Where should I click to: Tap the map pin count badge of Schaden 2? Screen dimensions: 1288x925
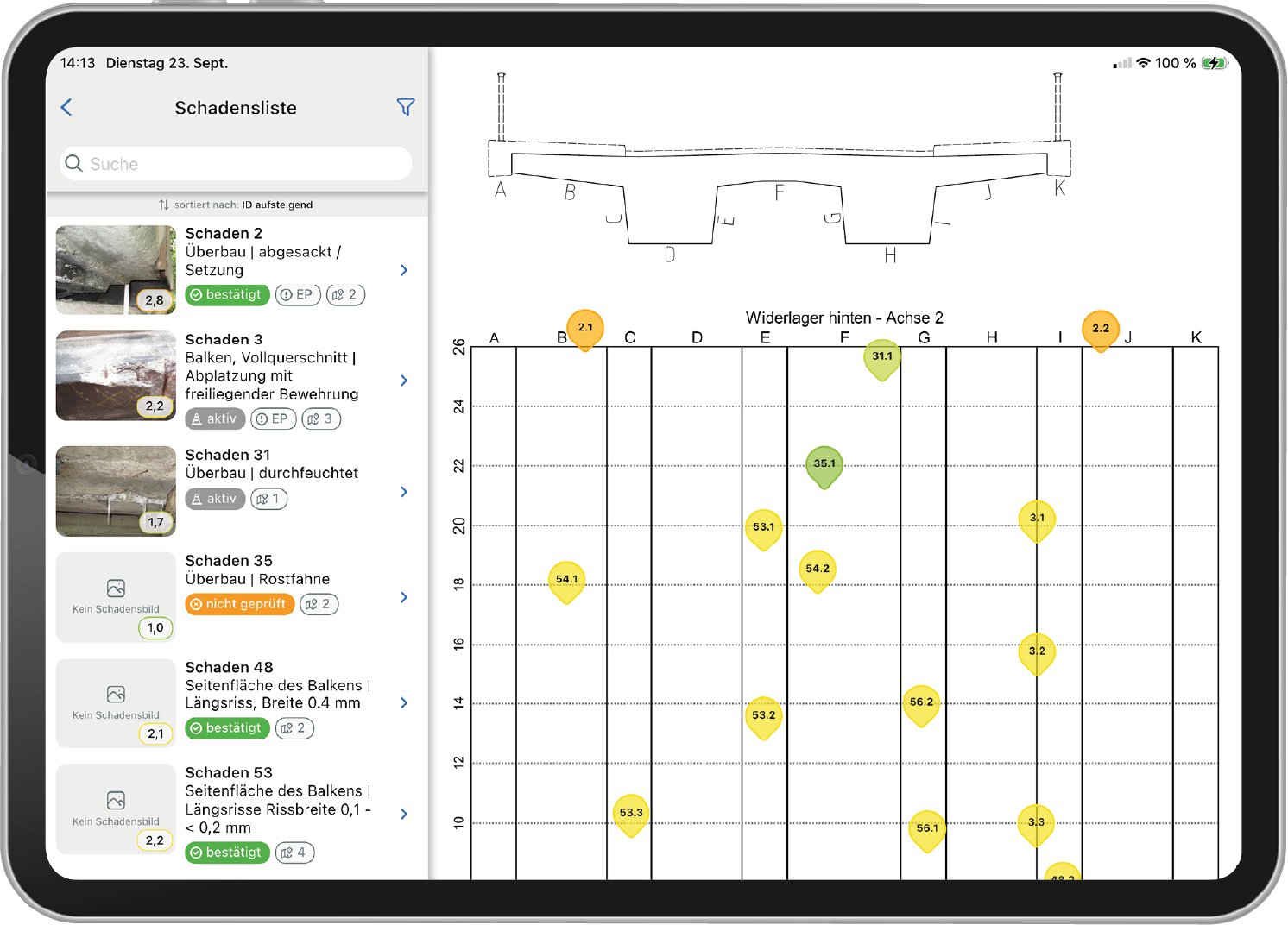pos(345,295)
